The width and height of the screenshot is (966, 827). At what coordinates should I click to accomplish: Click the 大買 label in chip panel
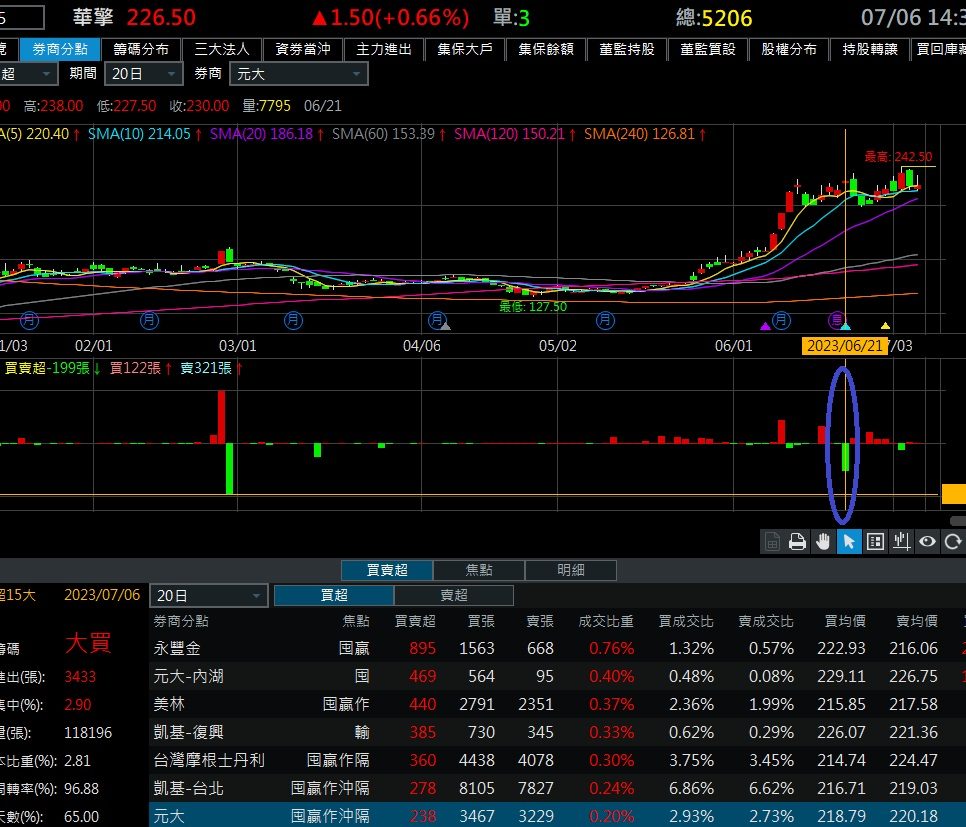click(x=88, y=643)
